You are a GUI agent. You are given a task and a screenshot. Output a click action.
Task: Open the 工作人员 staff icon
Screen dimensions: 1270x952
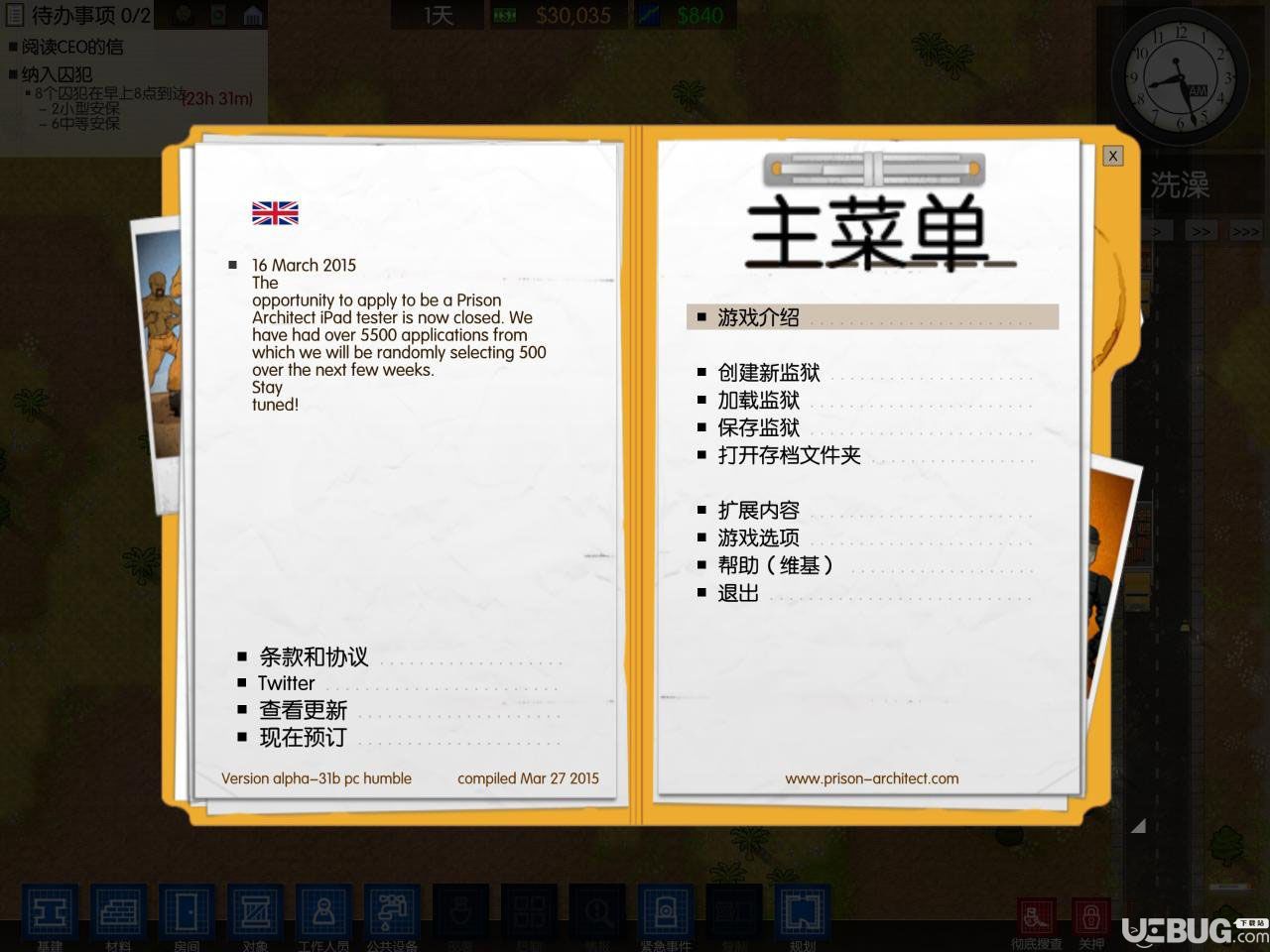click(323, 912)
